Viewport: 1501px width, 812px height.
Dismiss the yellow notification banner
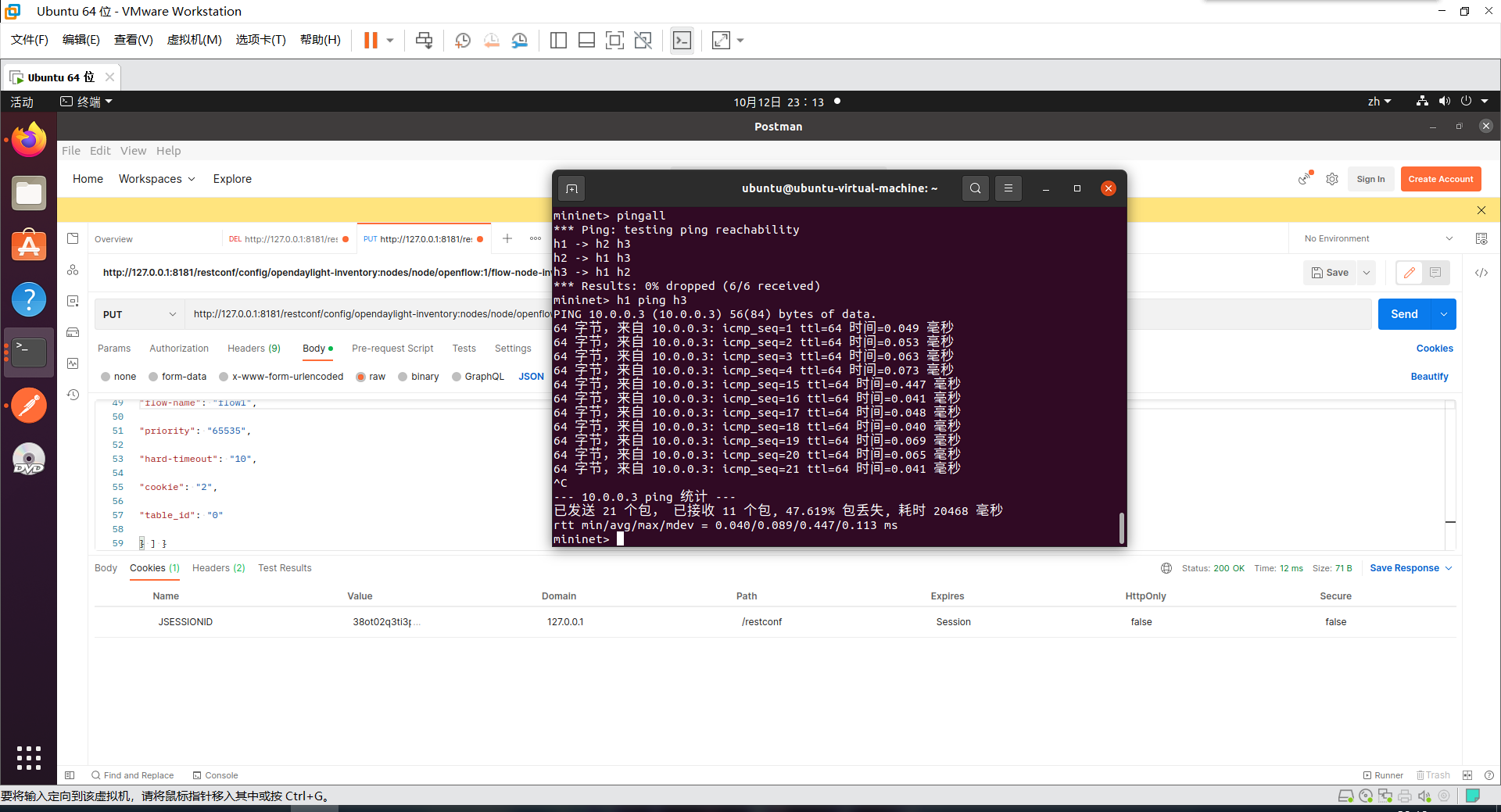1481,210
